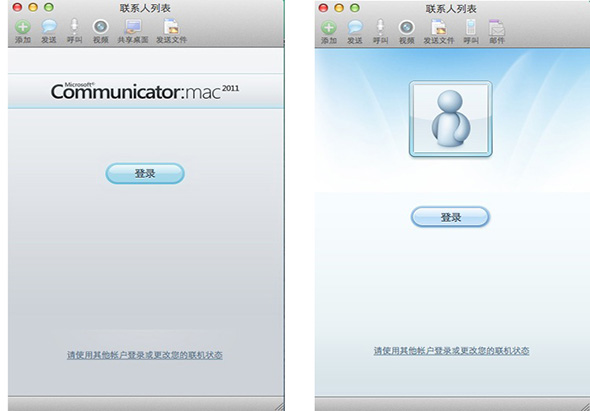This screenshot has width=590, height=411.
Task: Click 发送 chat bubble icon in right window
Action: [x=354, y=32]
